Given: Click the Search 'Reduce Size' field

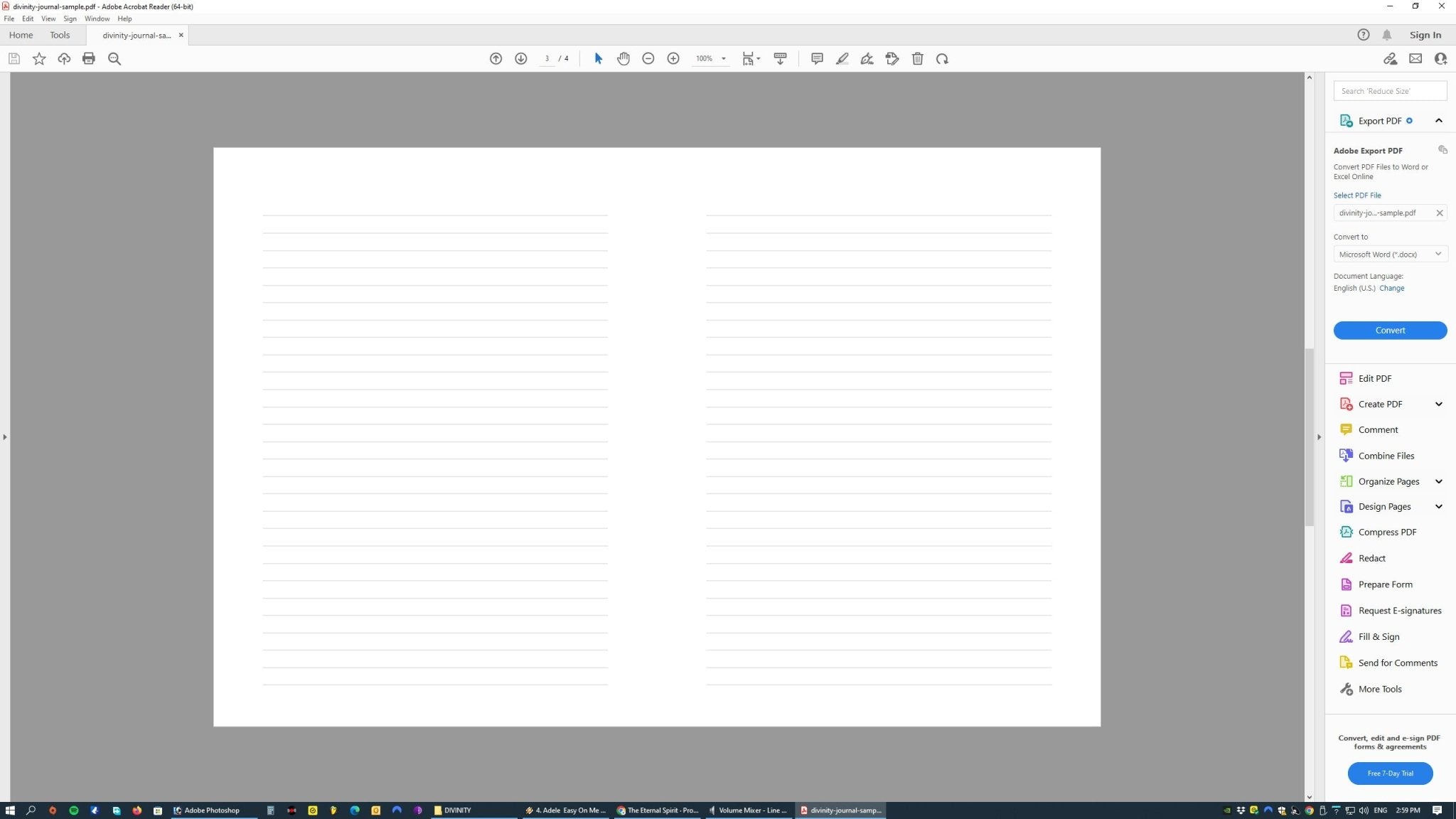Looking at the screenshot, I should (x=1389, y=91).
